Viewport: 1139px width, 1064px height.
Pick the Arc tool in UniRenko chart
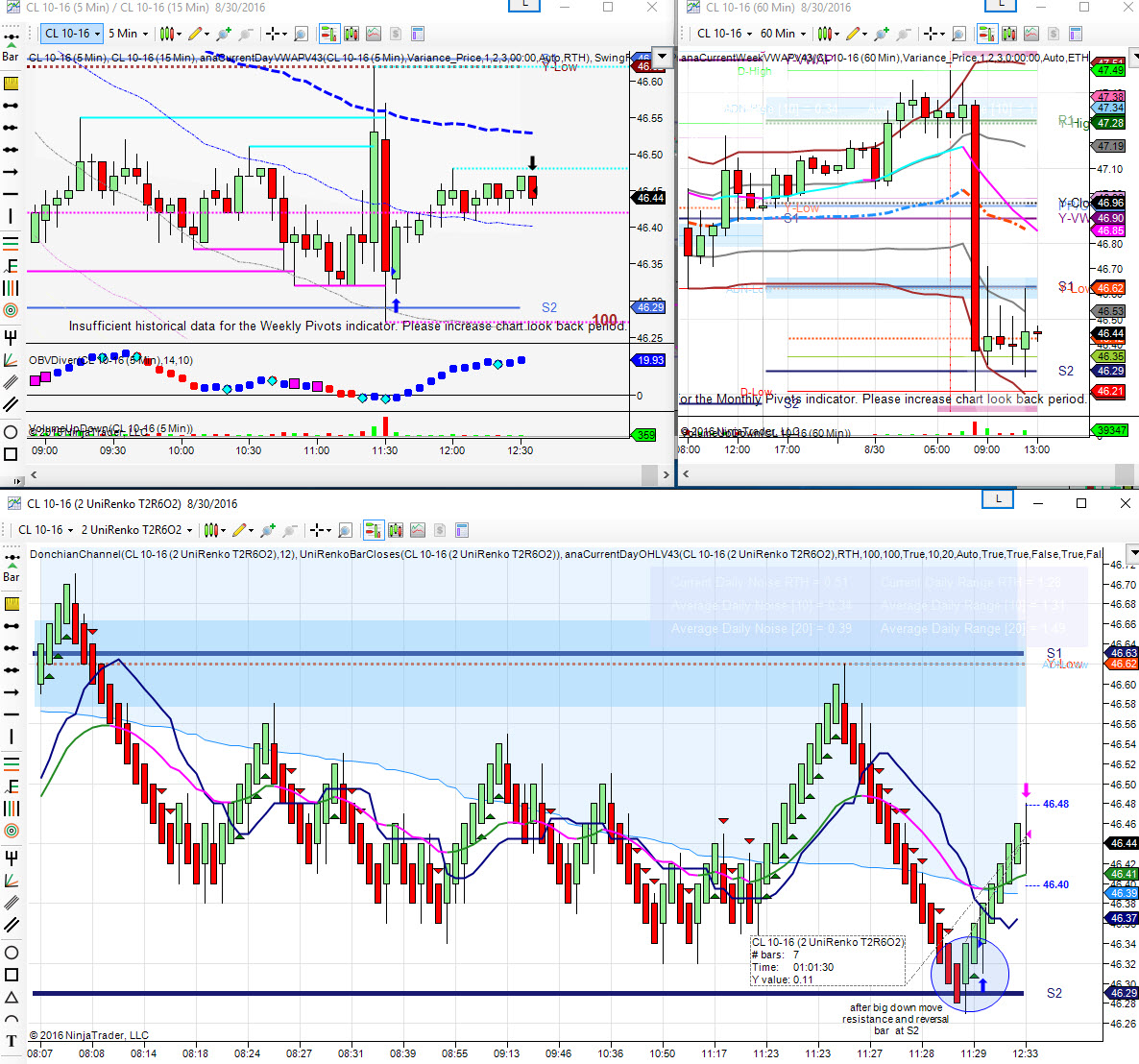[12, 1019]
